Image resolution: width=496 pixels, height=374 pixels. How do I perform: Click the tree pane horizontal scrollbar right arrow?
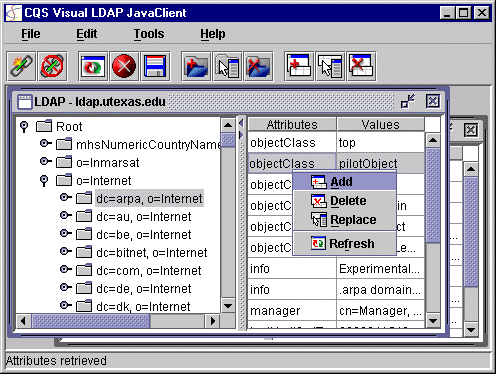point(212,321)
